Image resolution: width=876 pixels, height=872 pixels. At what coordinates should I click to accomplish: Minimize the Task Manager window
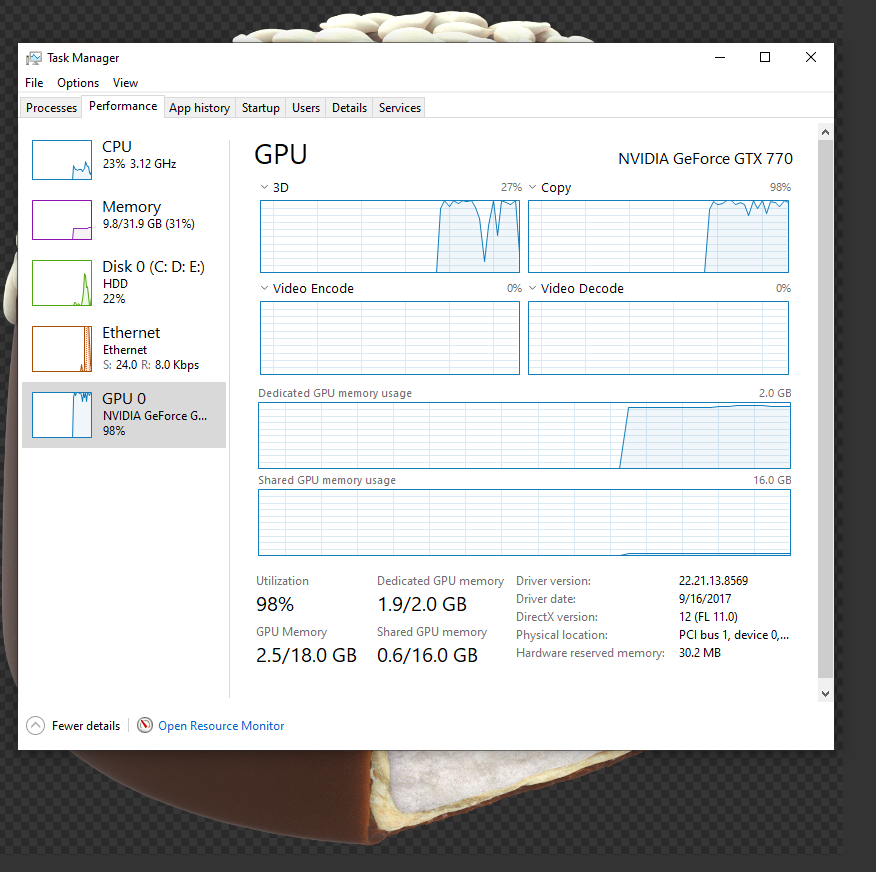720,57
